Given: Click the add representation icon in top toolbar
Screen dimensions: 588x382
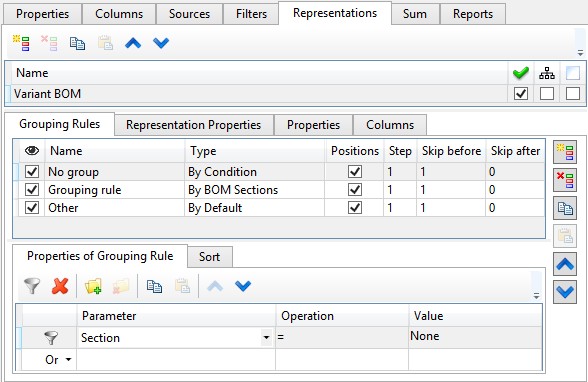Looking at the screenshot, I should point(21,43).
